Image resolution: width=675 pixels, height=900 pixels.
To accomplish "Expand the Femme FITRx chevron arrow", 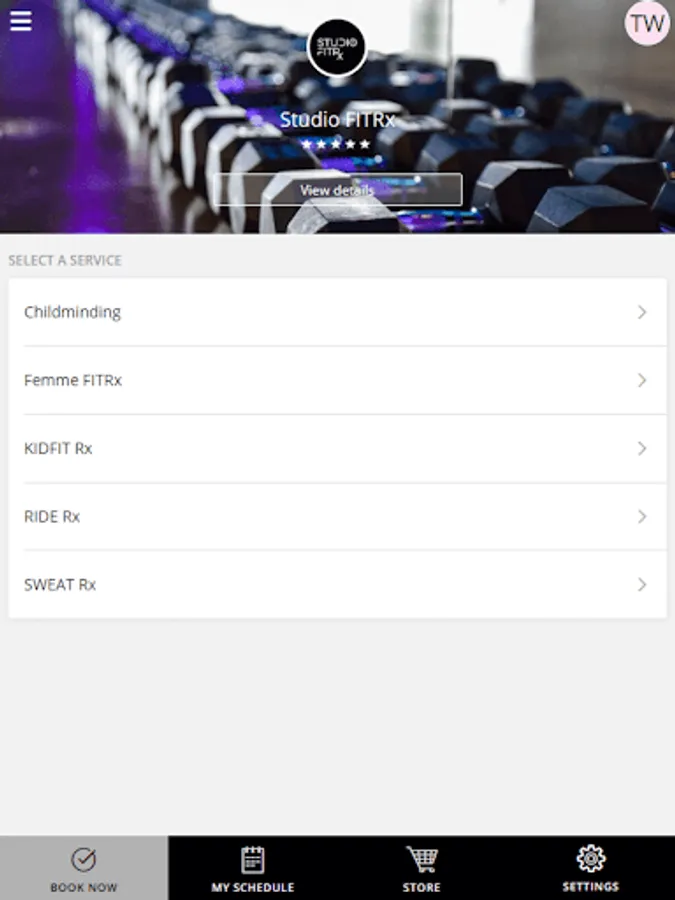I will [x=642, y=380].
